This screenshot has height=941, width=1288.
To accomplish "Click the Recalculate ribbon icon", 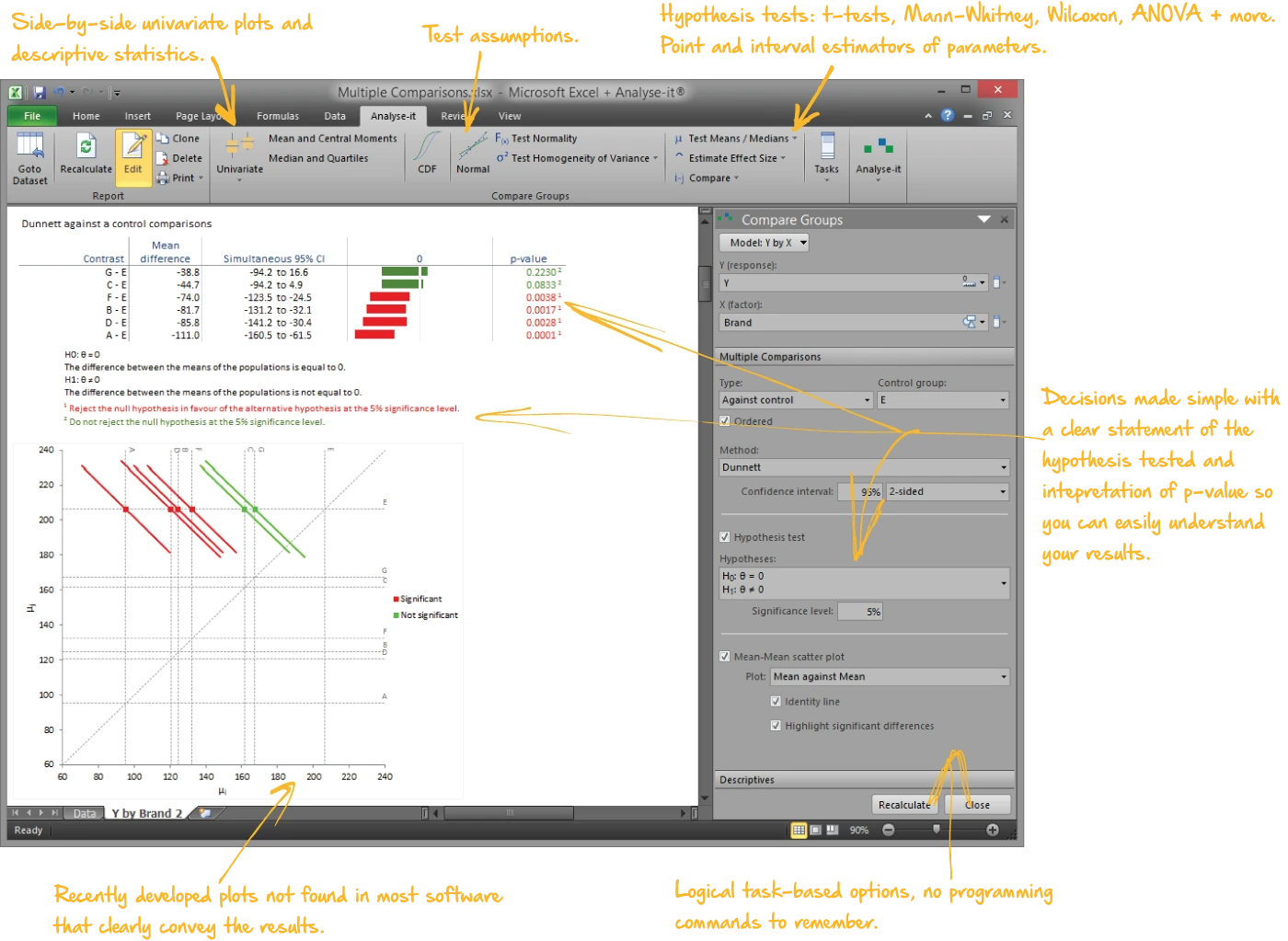I will click(86, 148).
